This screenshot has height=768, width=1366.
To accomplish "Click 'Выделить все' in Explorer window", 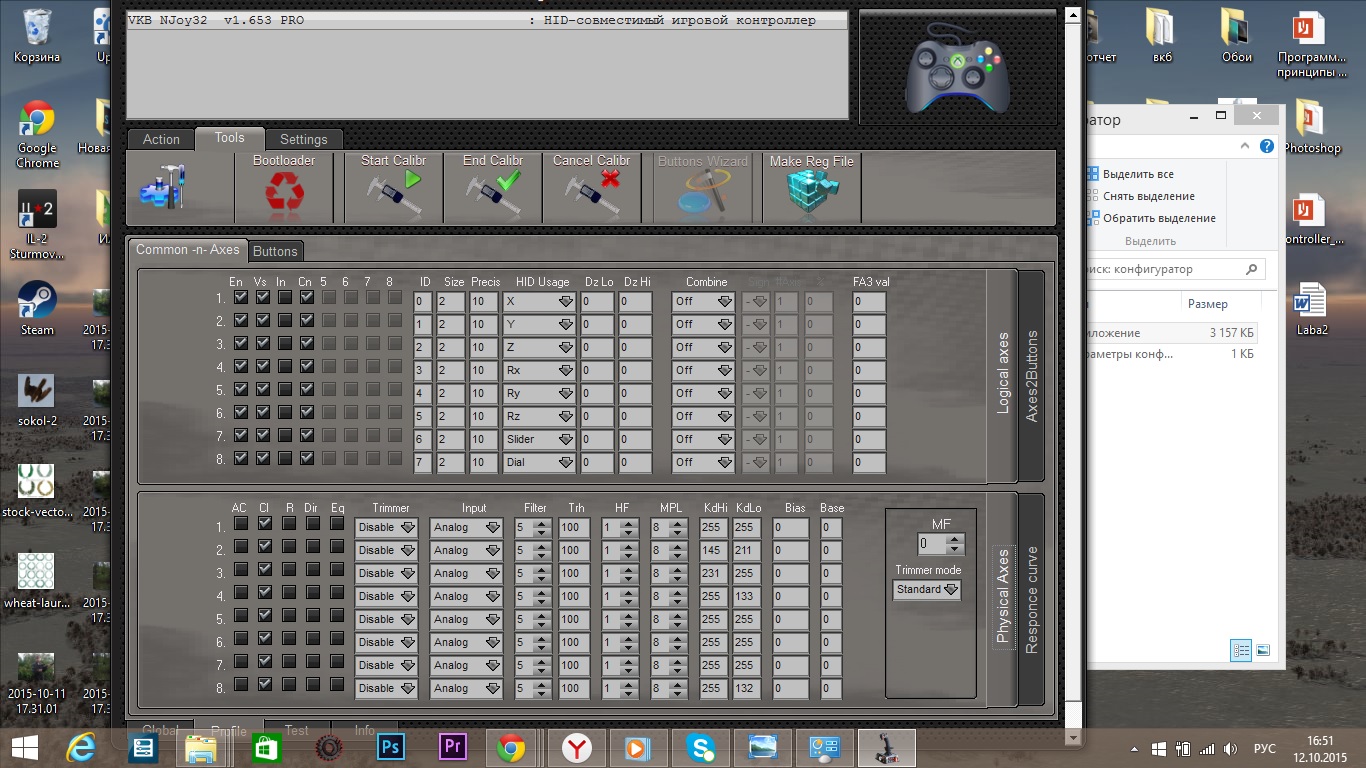I will (x=1137, y=174).
